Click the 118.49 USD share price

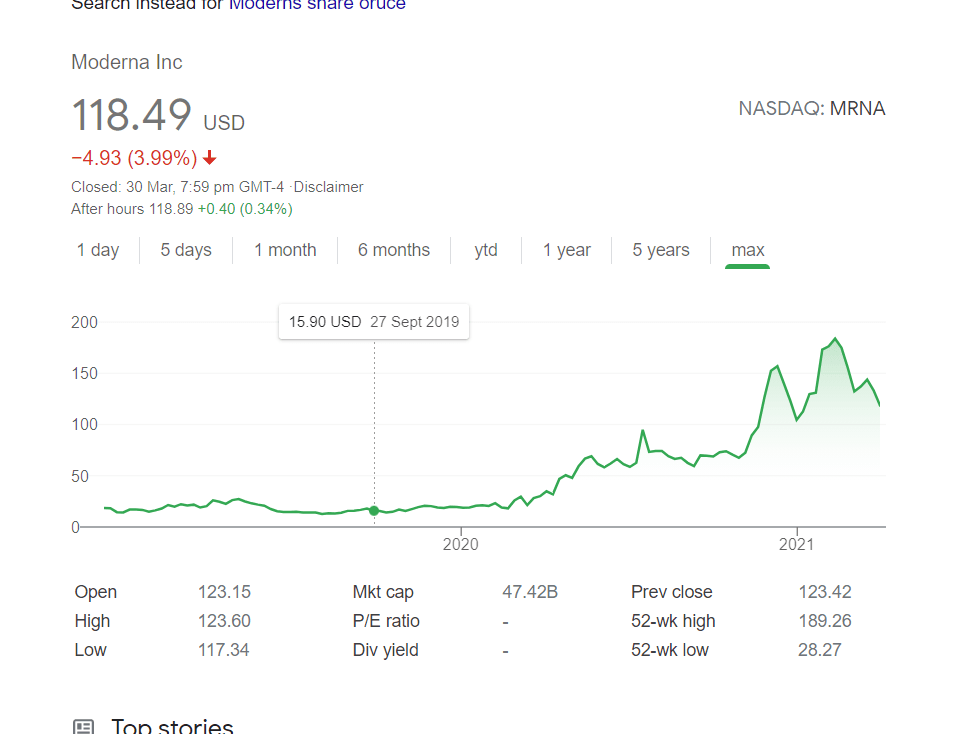[x=132, y=116]
